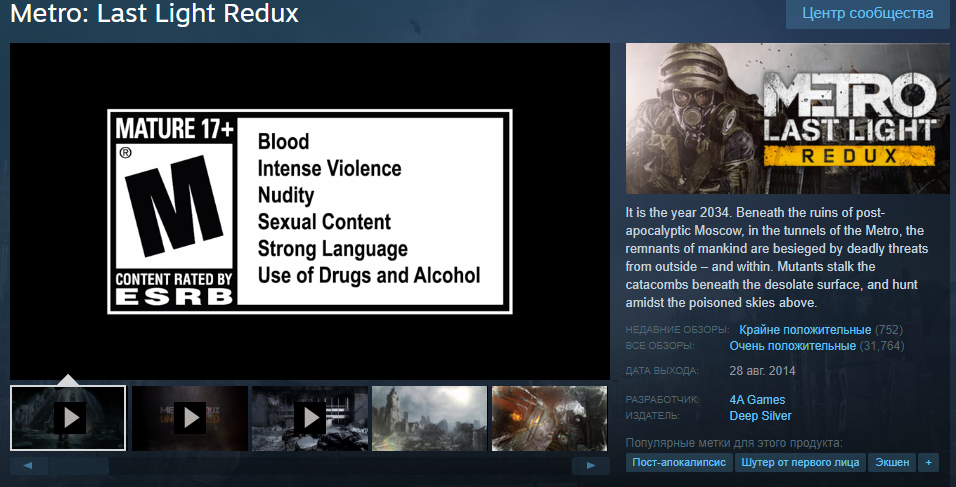View the ruined city screenshot thumbnail
Viewport: 956px width, 487px height.
429,418
